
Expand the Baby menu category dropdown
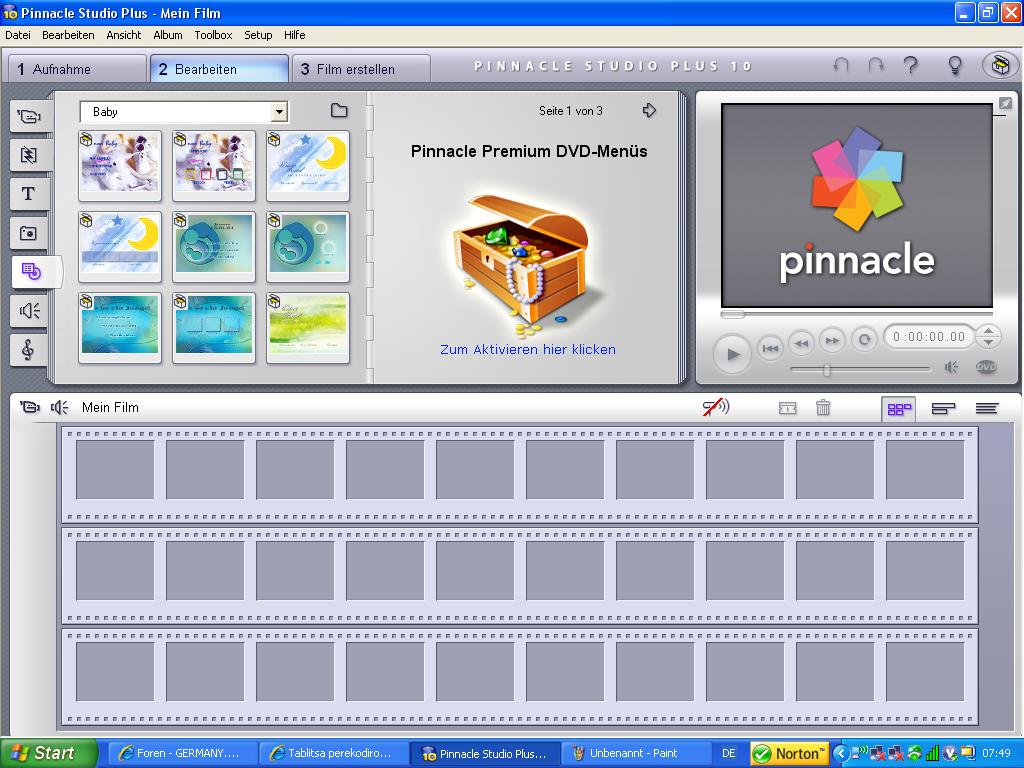tap(280, 112)
